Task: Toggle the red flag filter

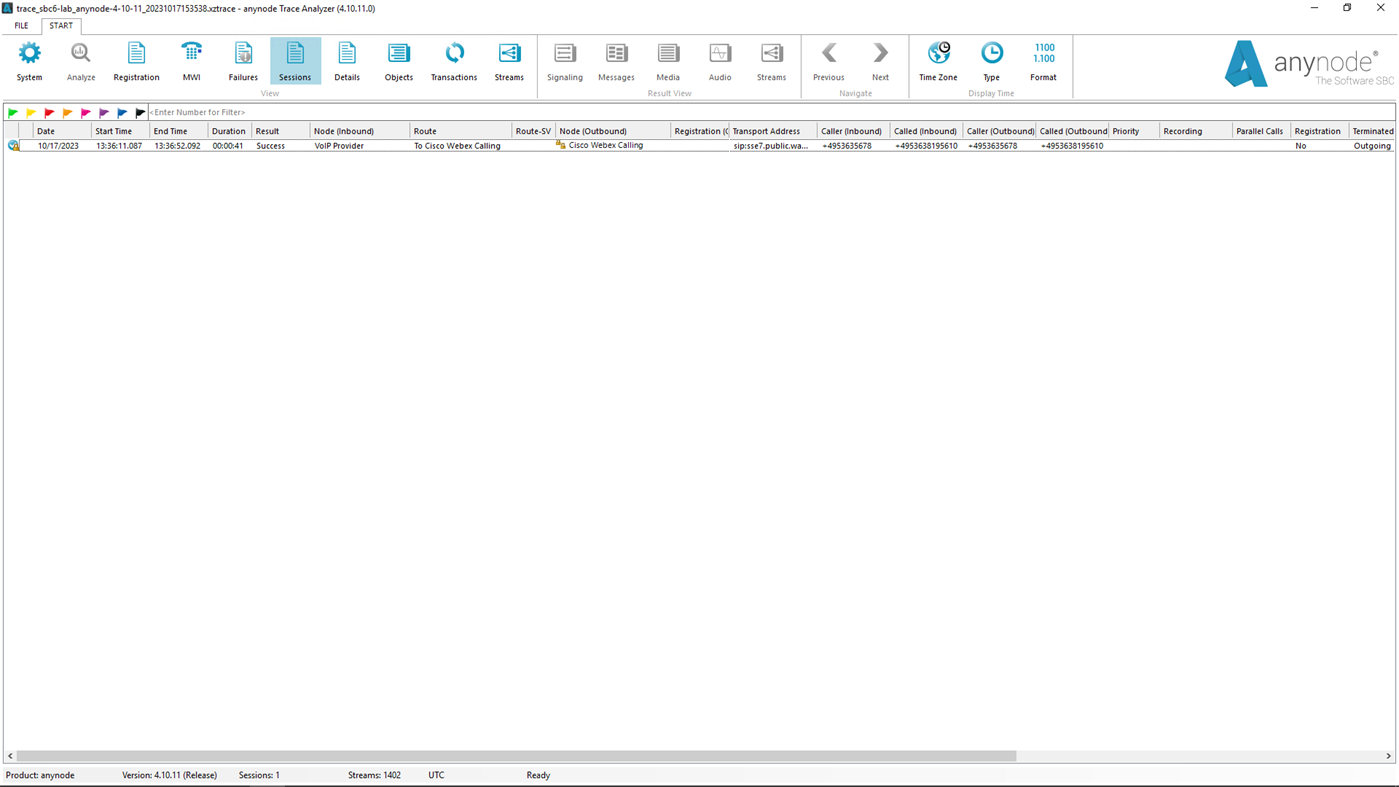Action: [x=47, y=111]
